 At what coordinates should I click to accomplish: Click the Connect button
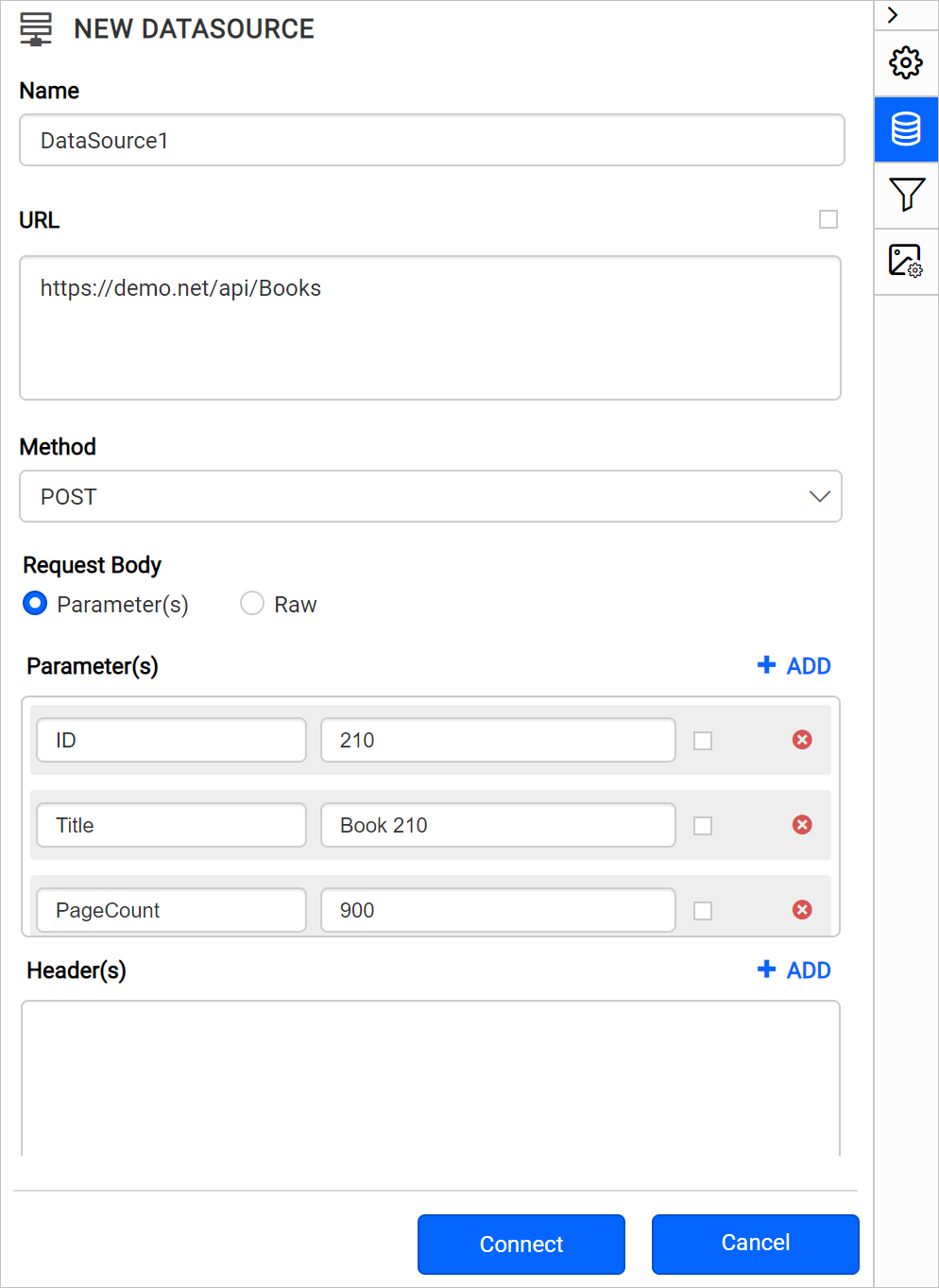[521, 1245]
